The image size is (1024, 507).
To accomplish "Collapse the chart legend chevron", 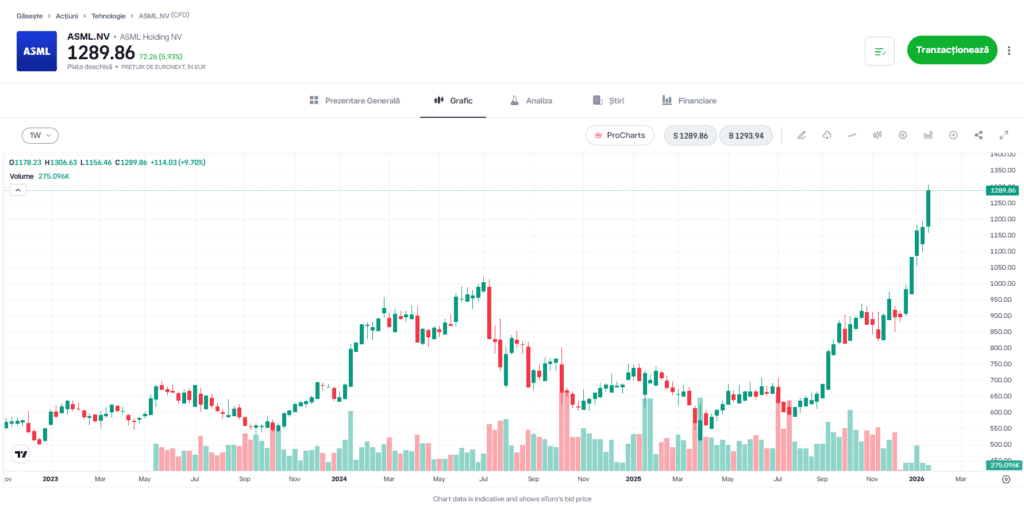I will click(18, 189).
